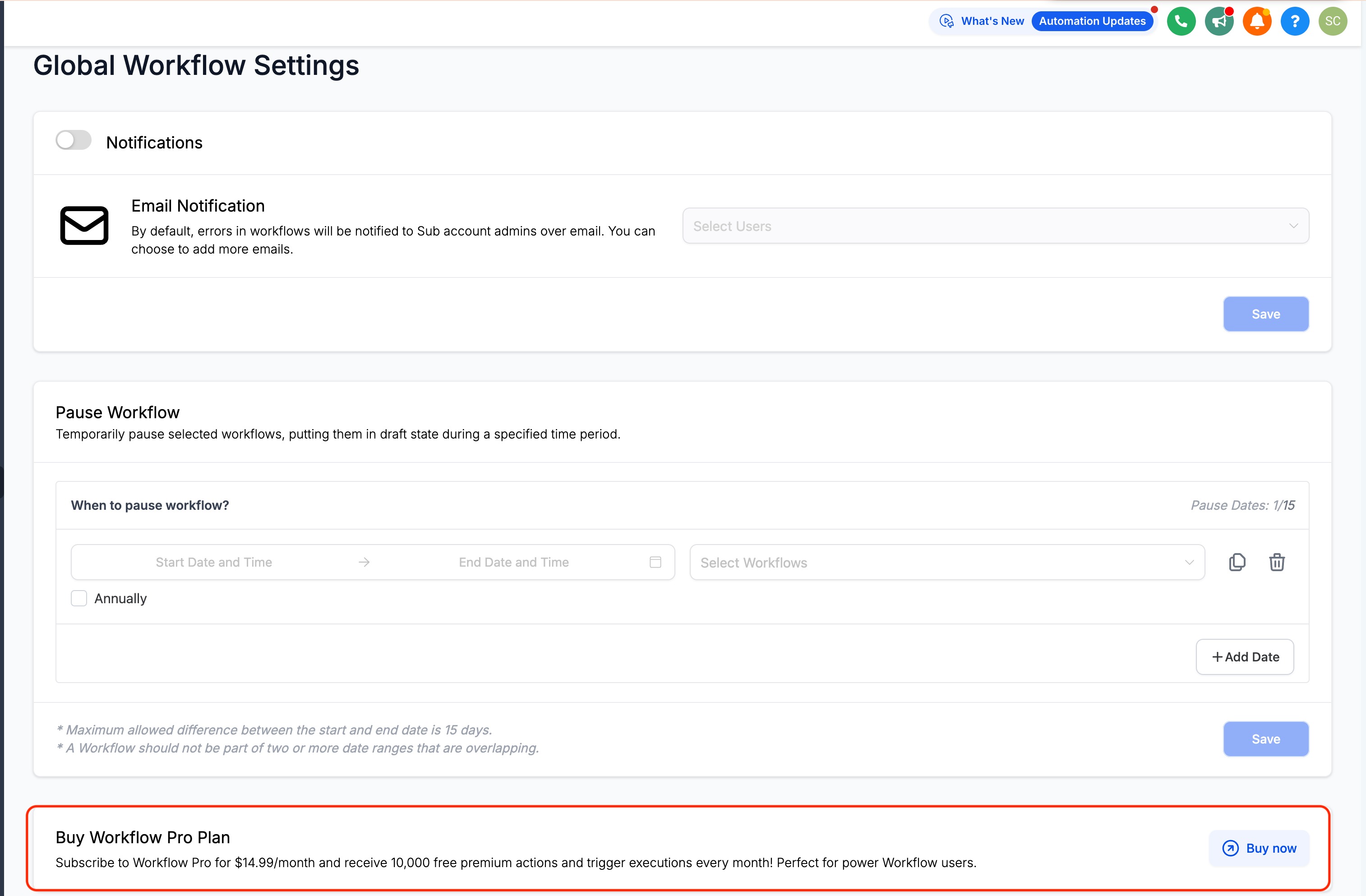The height and width of the screenshot is (896, 1366).
Task: Duplicate the pause date row with copy icon
Action: [x=1237, y=562]
